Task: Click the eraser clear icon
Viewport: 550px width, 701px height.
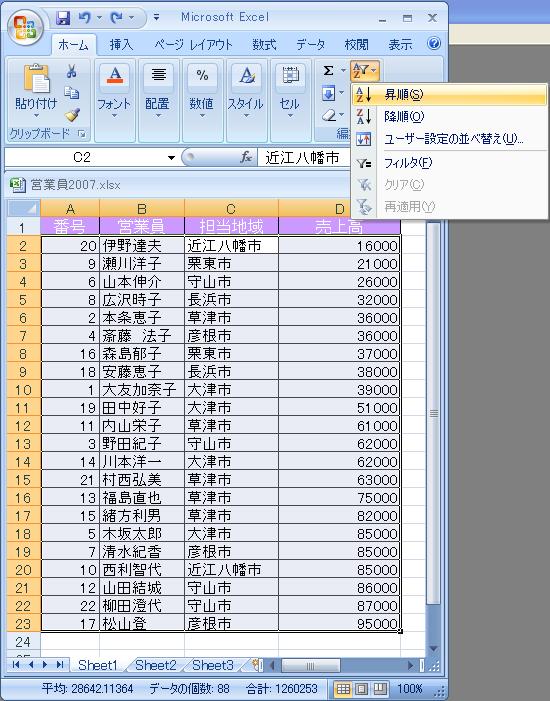Action: (x=329, y=115)
